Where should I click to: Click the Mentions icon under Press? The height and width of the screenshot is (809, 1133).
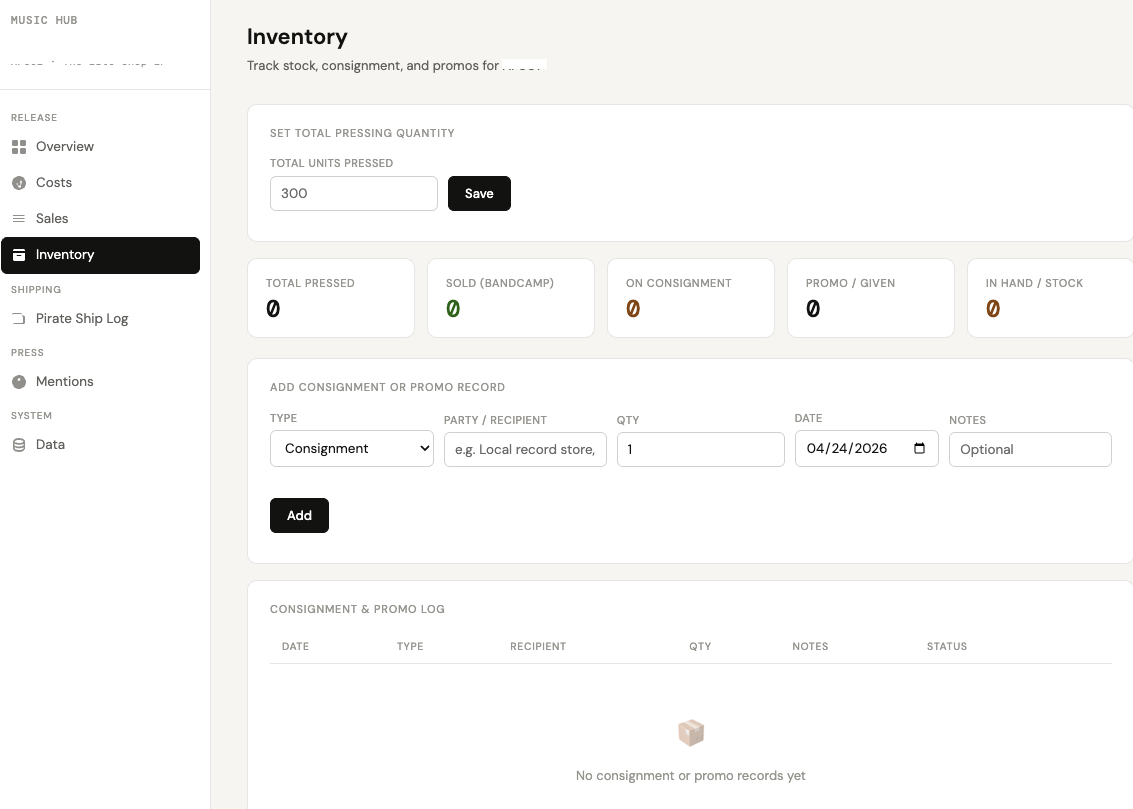(19, 381)
